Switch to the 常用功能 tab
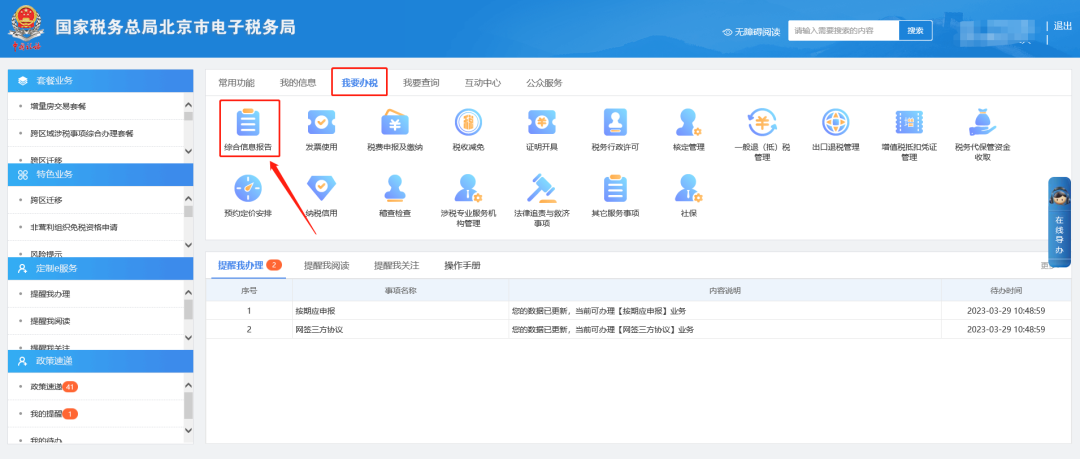 [x=236, y=83]
